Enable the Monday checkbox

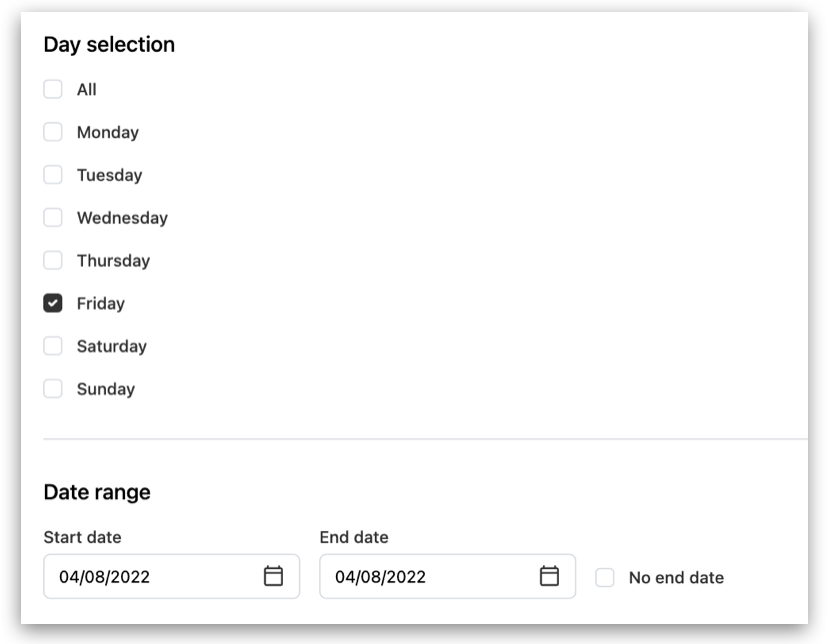(x=53, y=132)
